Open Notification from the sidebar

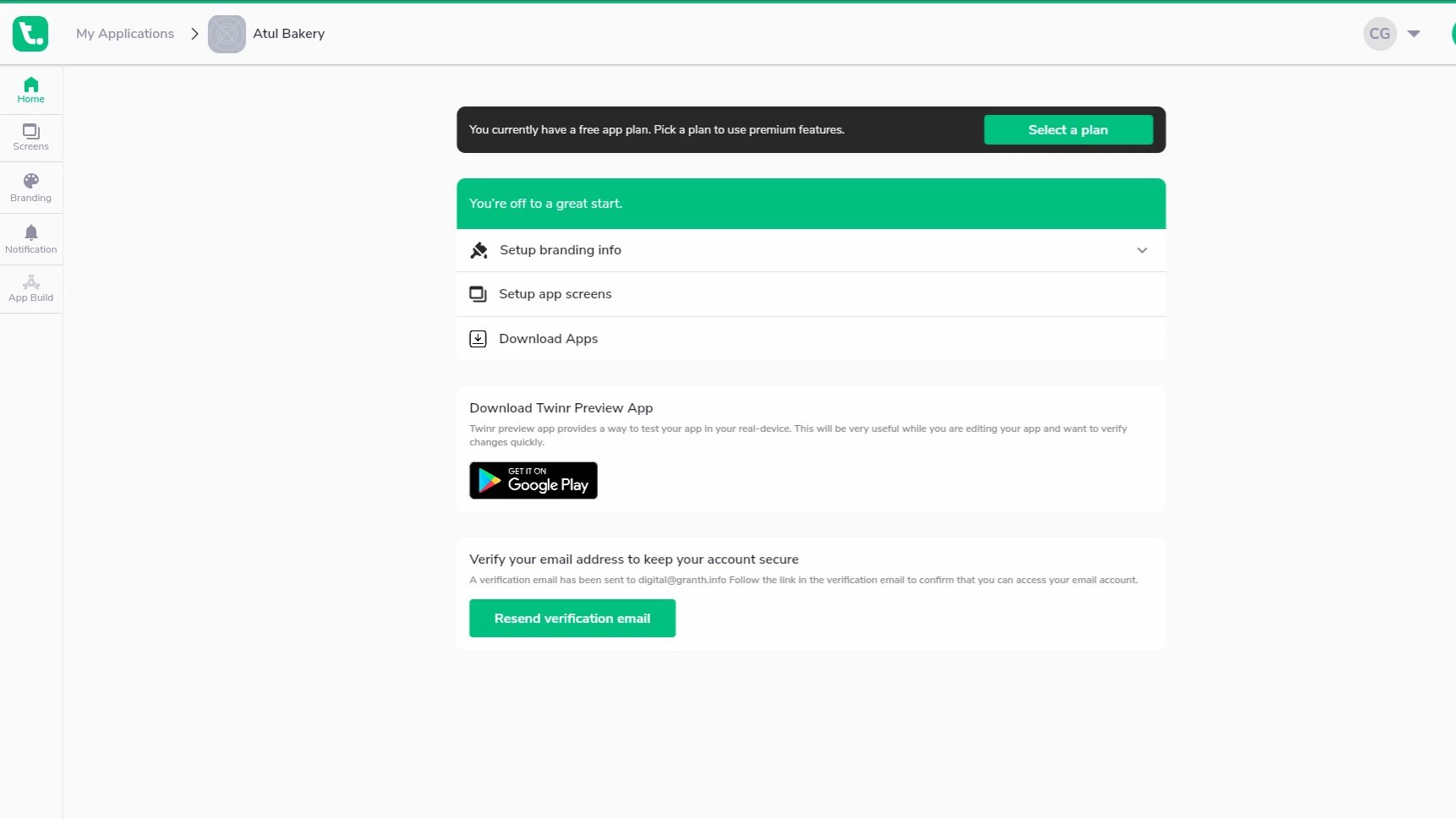coord(31,239)
